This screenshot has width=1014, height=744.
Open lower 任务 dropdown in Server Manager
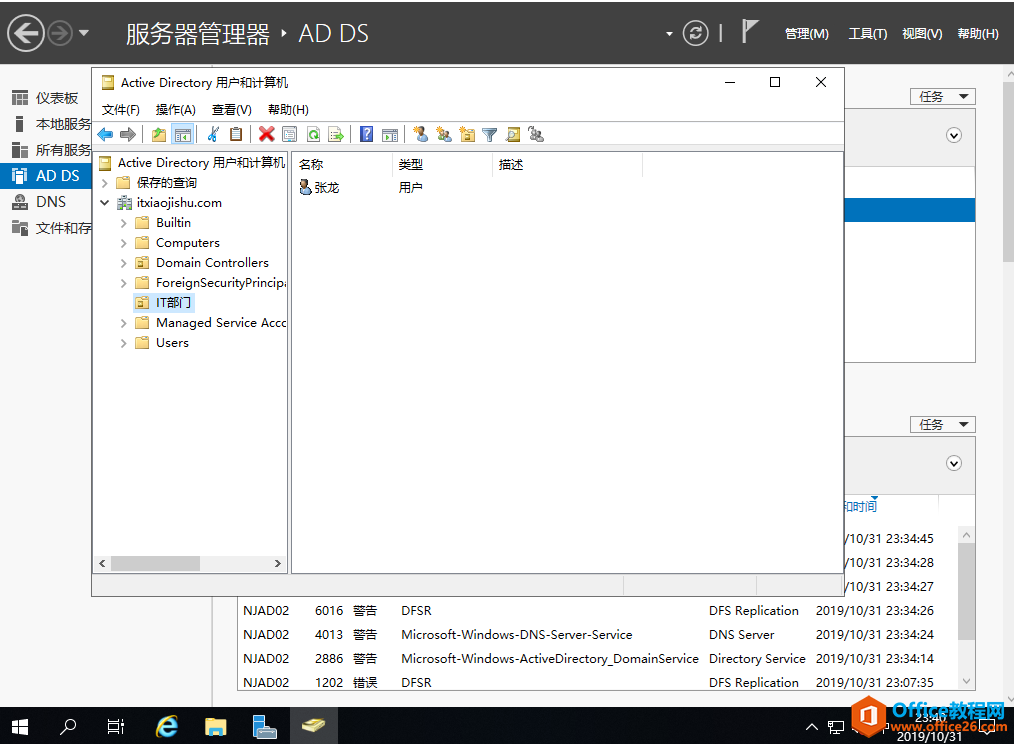(x=942, y=424)
